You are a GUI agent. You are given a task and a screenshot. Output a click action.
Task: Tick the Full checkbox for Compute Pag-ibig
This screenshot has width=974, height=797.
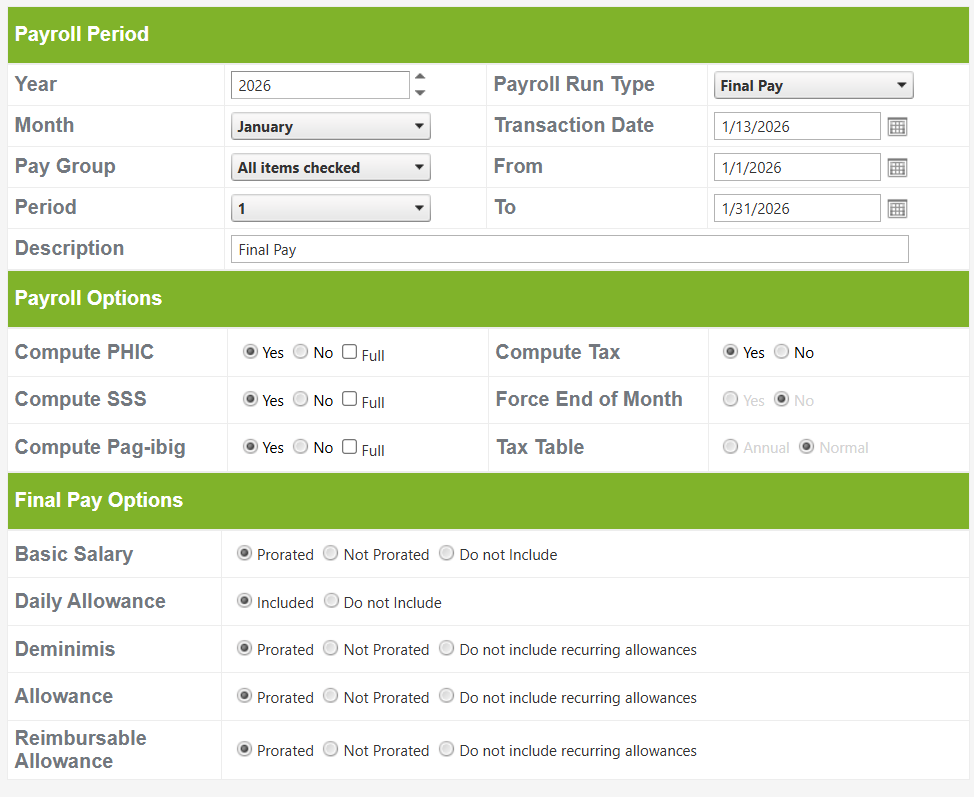349,447
